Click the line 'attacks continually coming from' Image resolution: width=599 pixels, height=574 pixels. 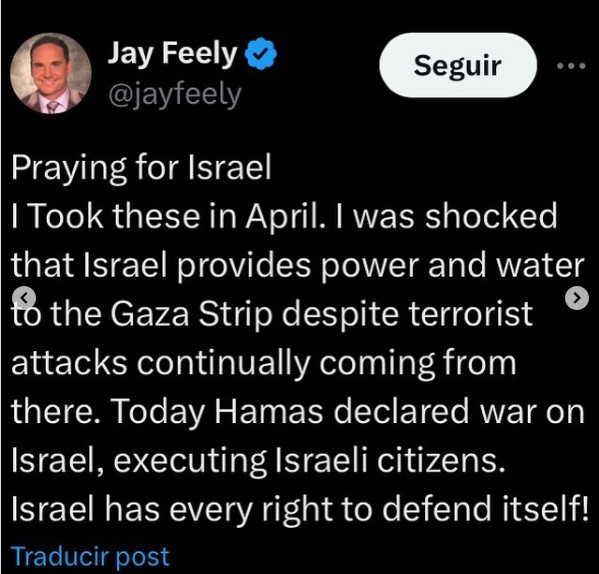pos(264,363)
